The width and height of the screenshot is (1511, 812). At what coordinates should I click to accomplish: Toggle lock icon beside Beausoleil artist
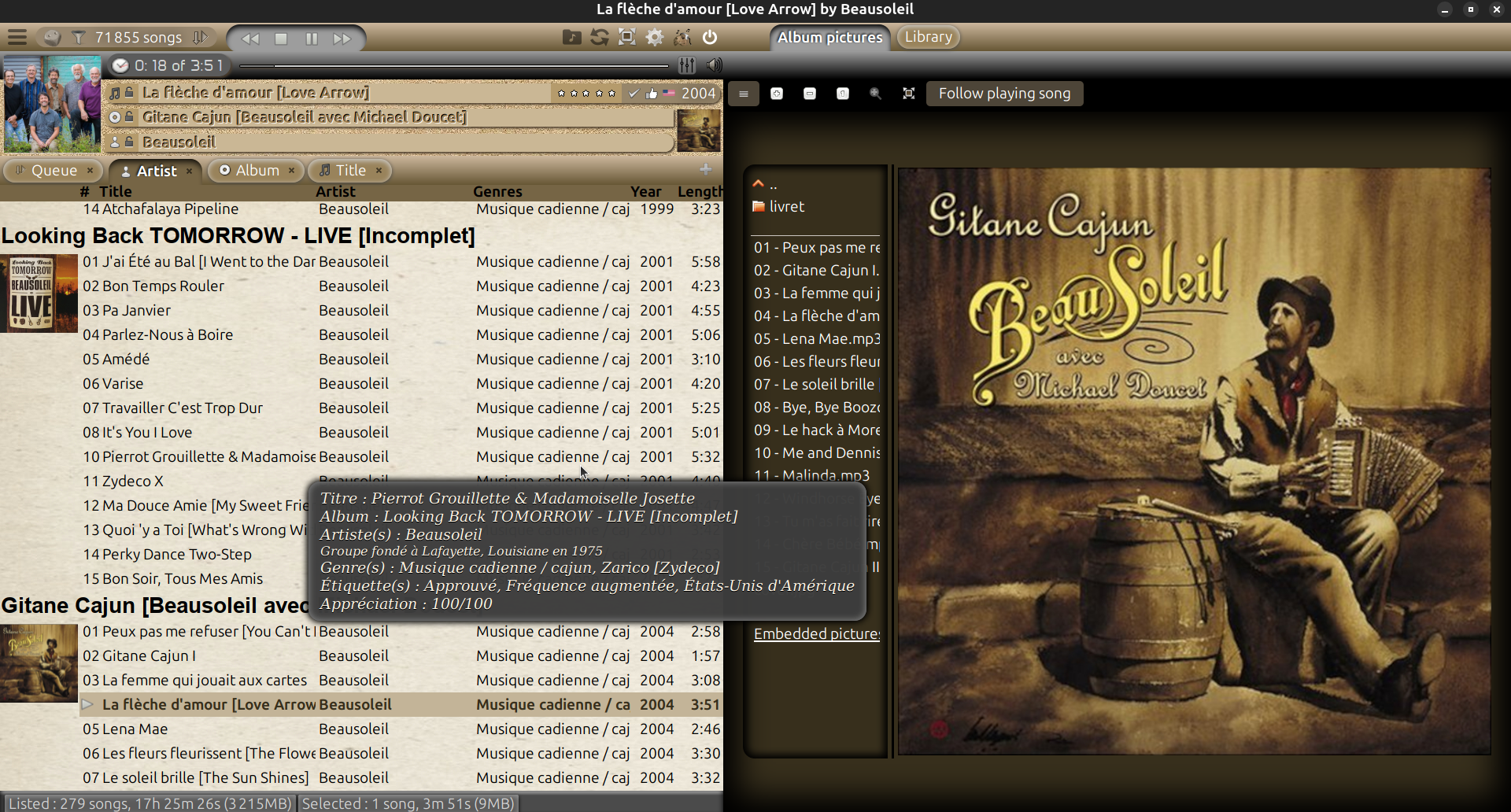point(129,142)
